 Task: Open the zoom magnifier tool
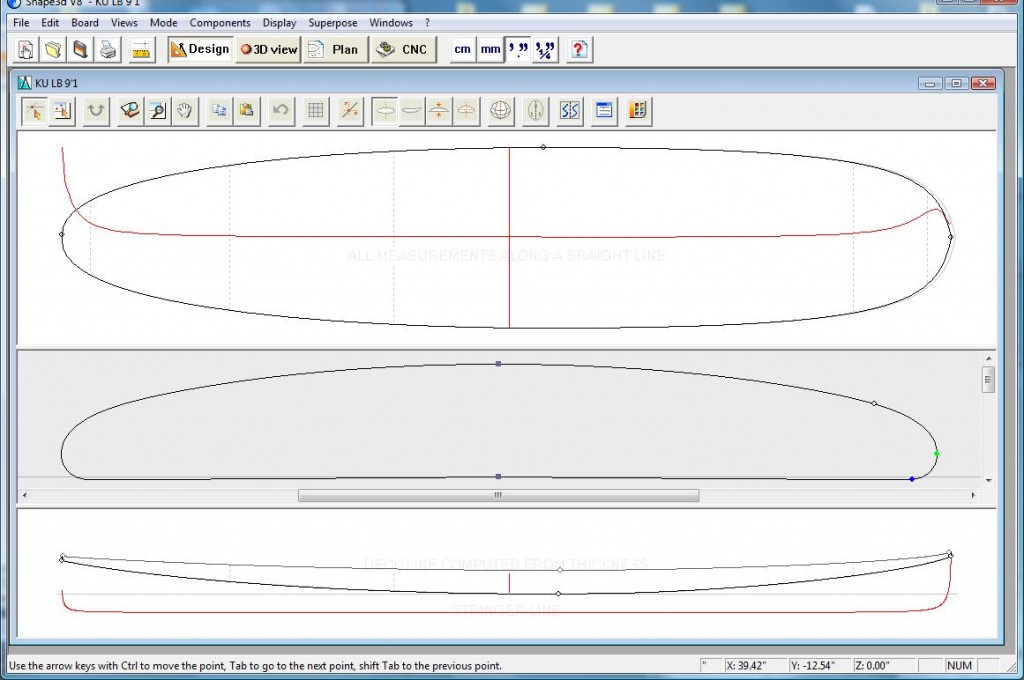pos(157,111)
